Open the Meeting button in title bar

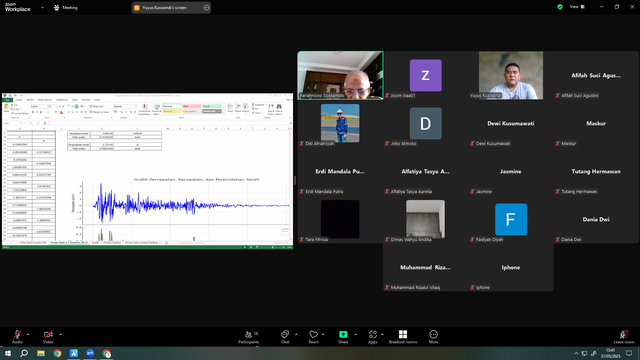[66, 7]
